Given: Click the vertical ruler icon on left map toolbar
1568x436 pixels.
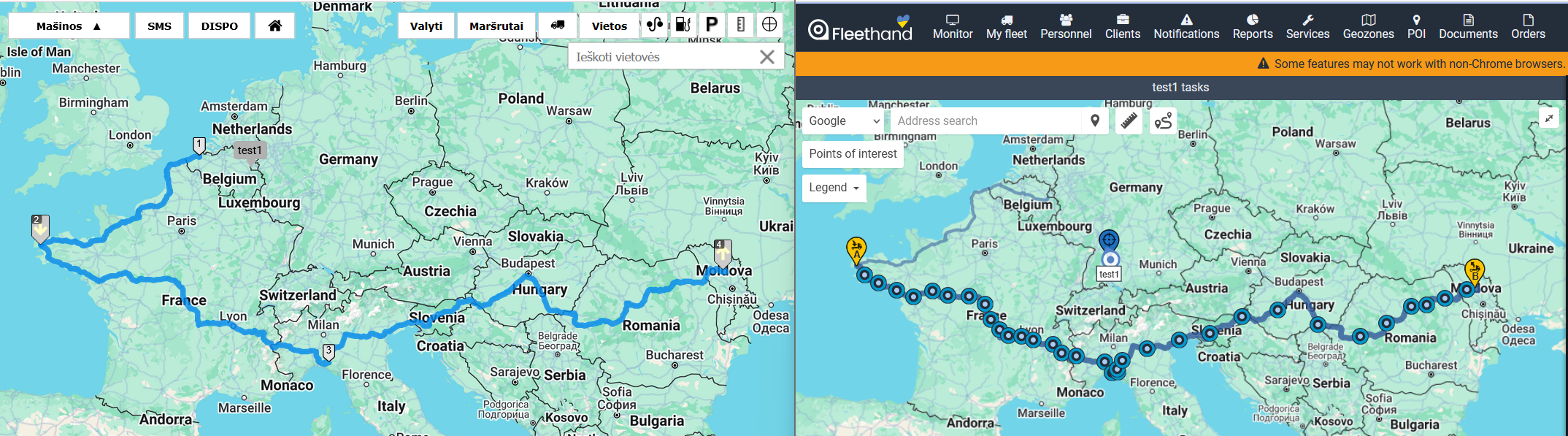Looking at the screenshot, I should [740, 26].
